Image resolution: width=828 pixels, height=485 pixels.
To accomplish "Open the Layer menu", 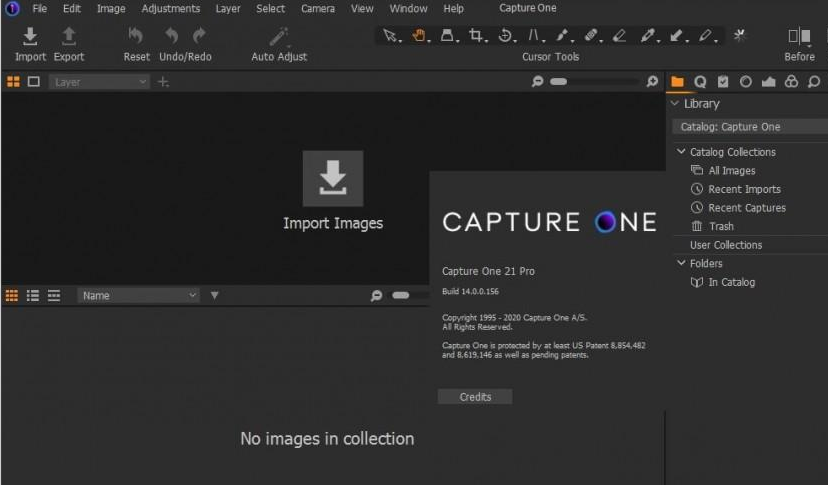I will click(x=228, y=8).
